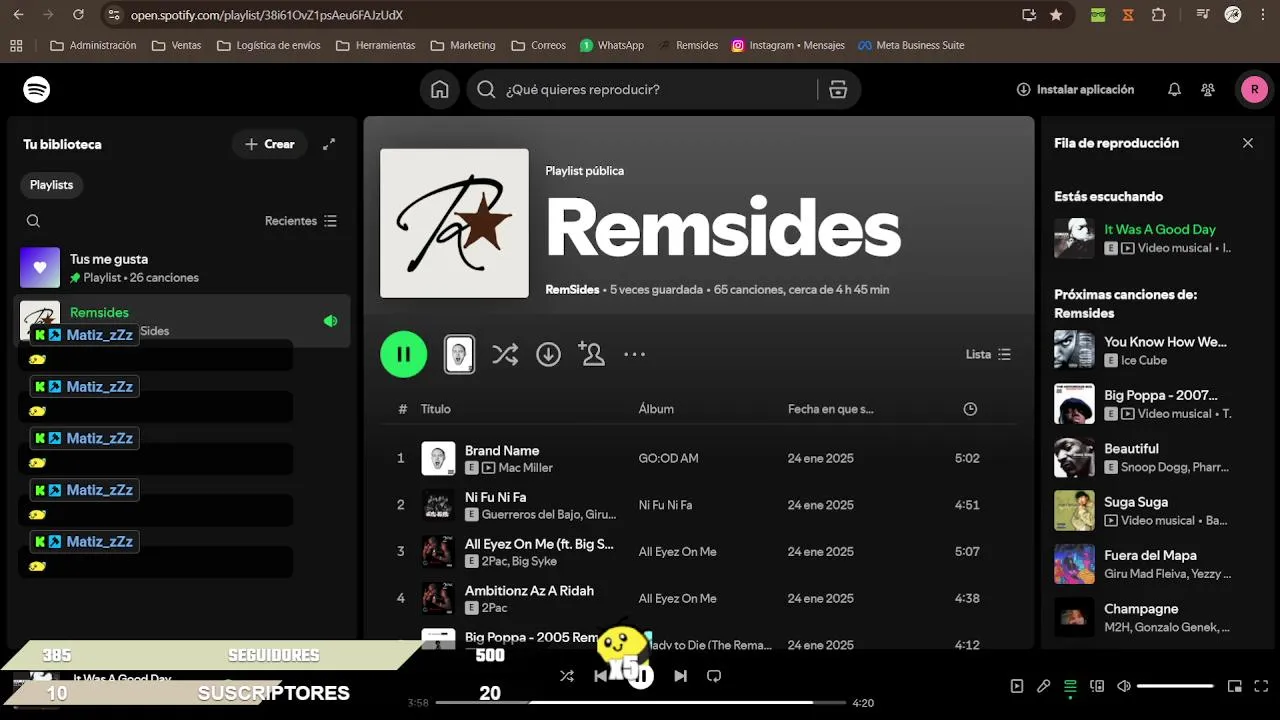The image size is (1280, 720).
Task: Toggle the Playlists filter chip
Action: tap(51, 185)
